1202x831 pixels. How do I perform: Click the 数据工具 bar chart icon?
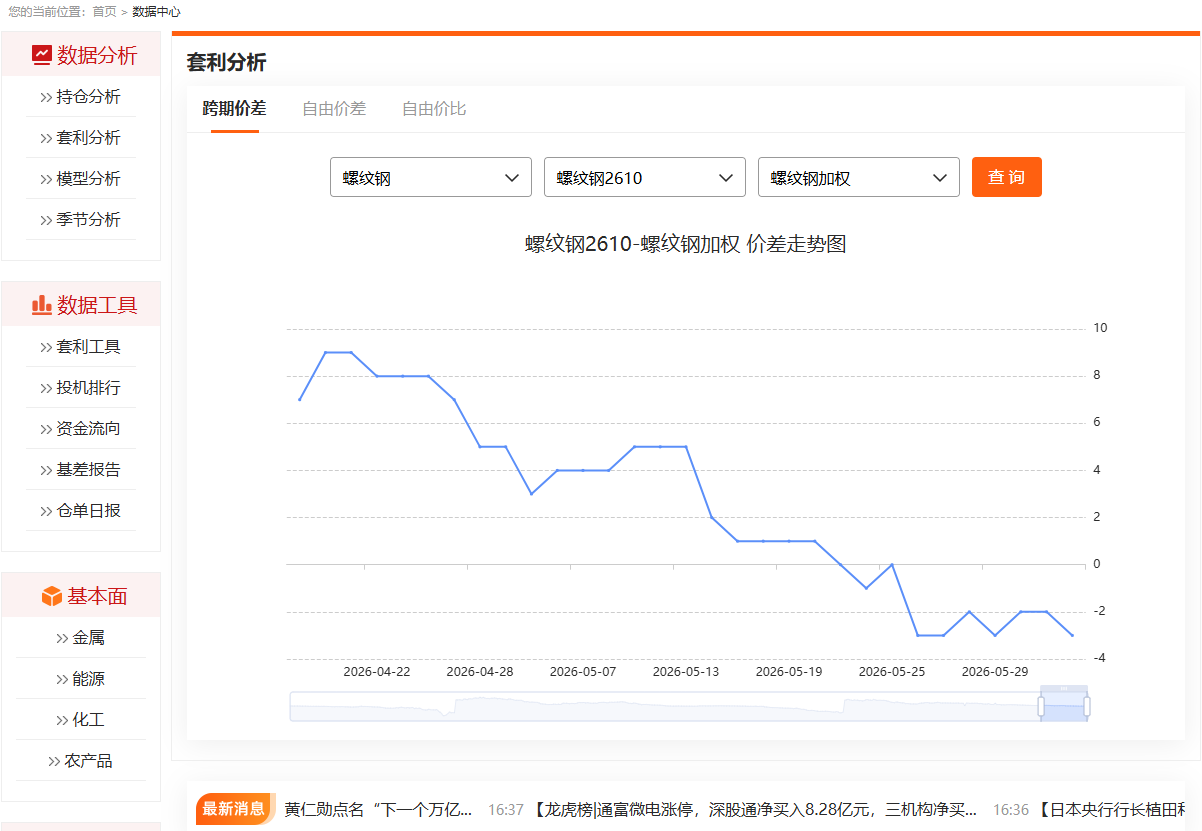coord(41,305)
